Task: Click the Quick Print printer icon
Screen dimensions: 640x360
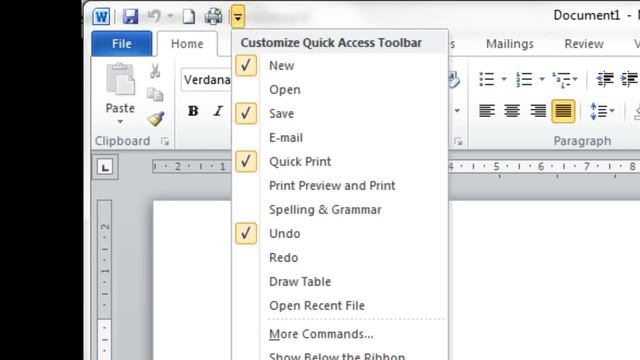Action: pos(213,16)
